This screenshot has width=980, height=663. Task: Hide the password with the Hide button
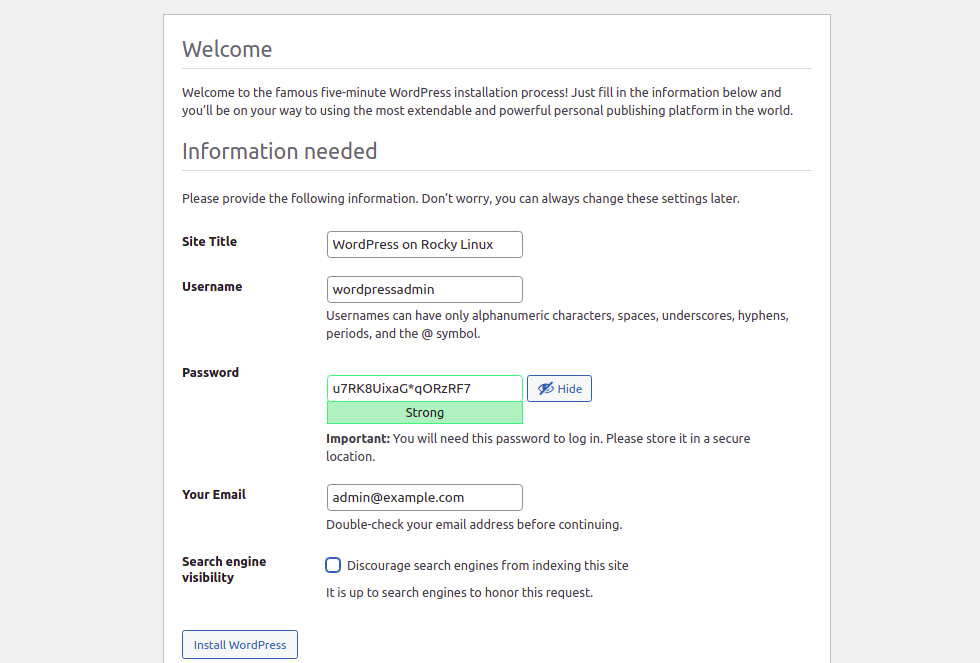click(559, 388)
